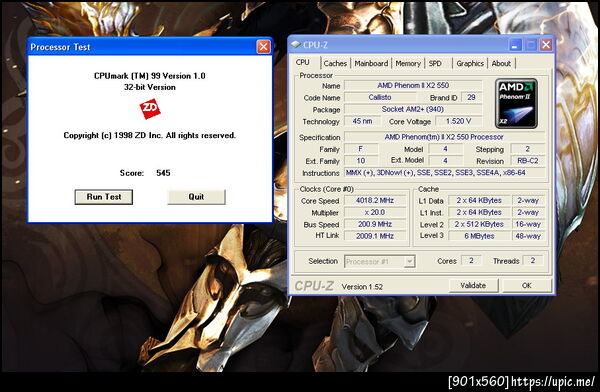Click the Bus Speed value 200.9 MHz
Viewport: 600px width, 392px height.
(375, 224)
